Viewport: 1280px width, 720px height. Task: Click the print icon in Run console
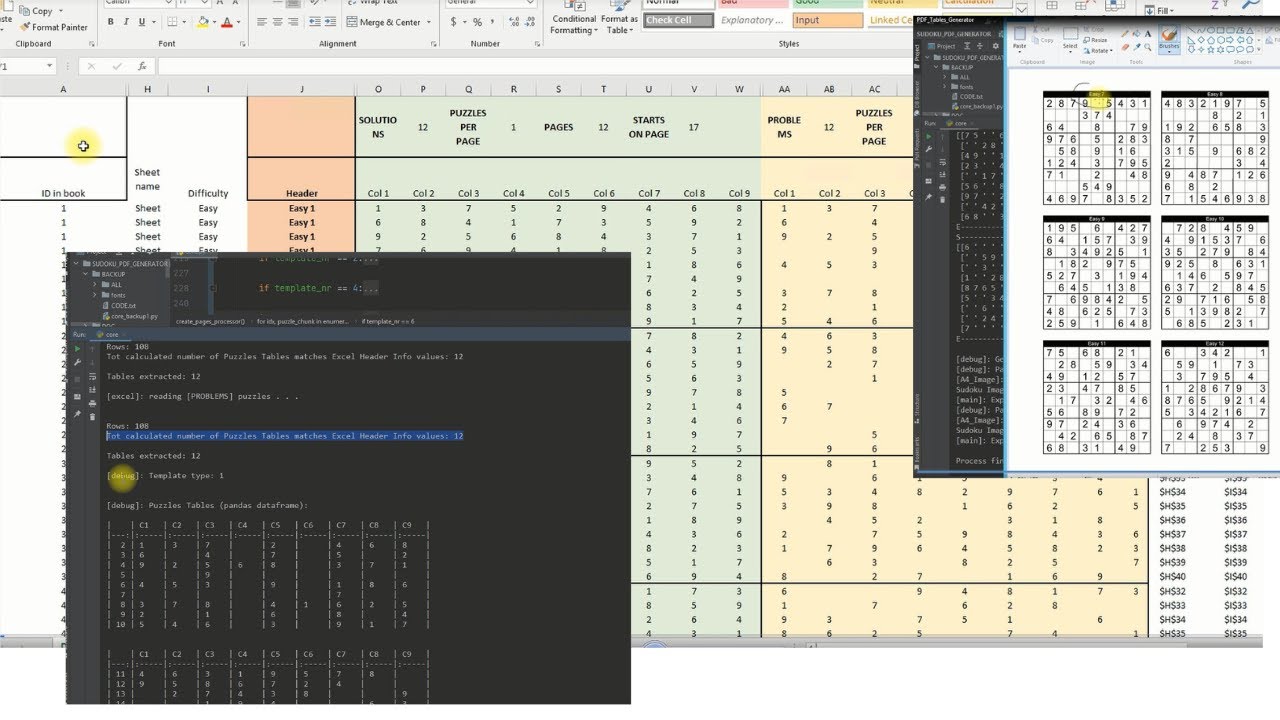point(92,403)
